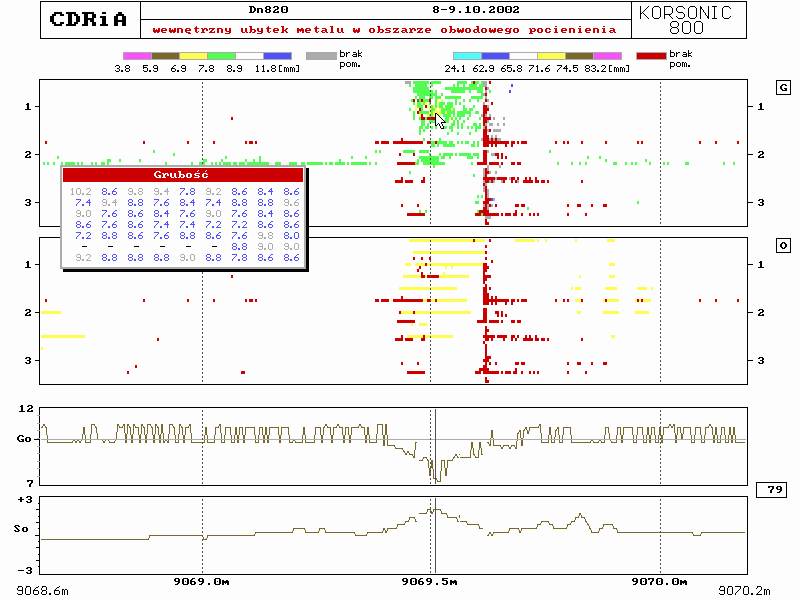Click the '3.8' legend label
The height and width of the screenshot is (600, 800).
[122, 69]
